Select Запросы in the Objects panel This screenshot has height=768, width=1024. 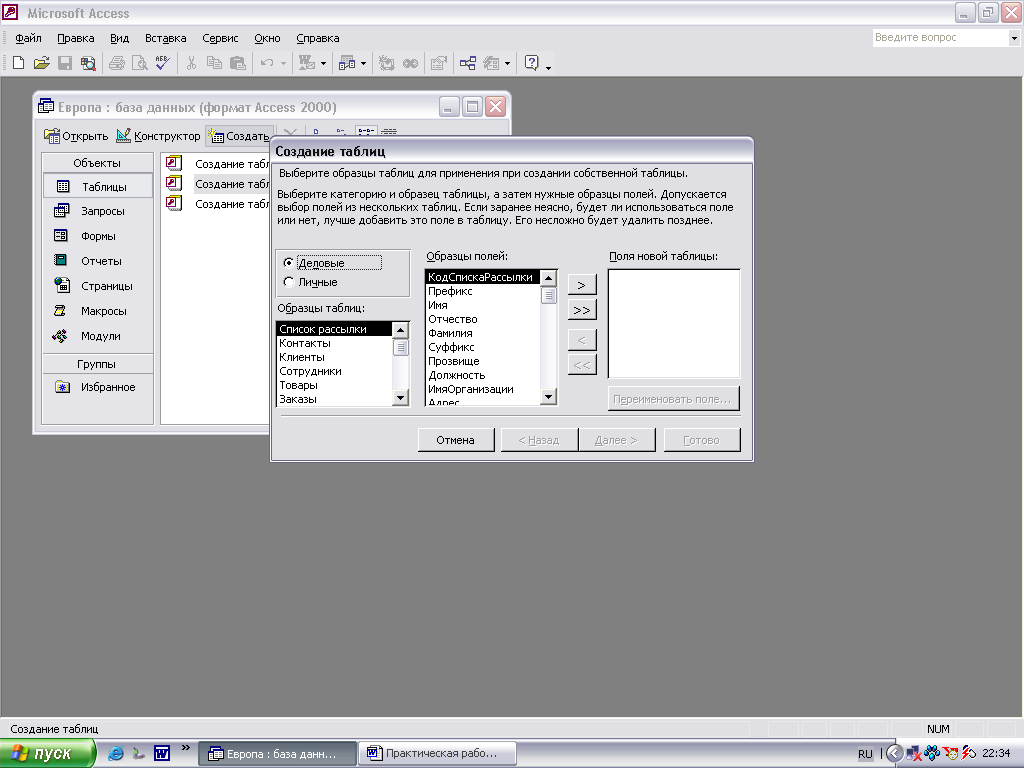tap(98, 211)
